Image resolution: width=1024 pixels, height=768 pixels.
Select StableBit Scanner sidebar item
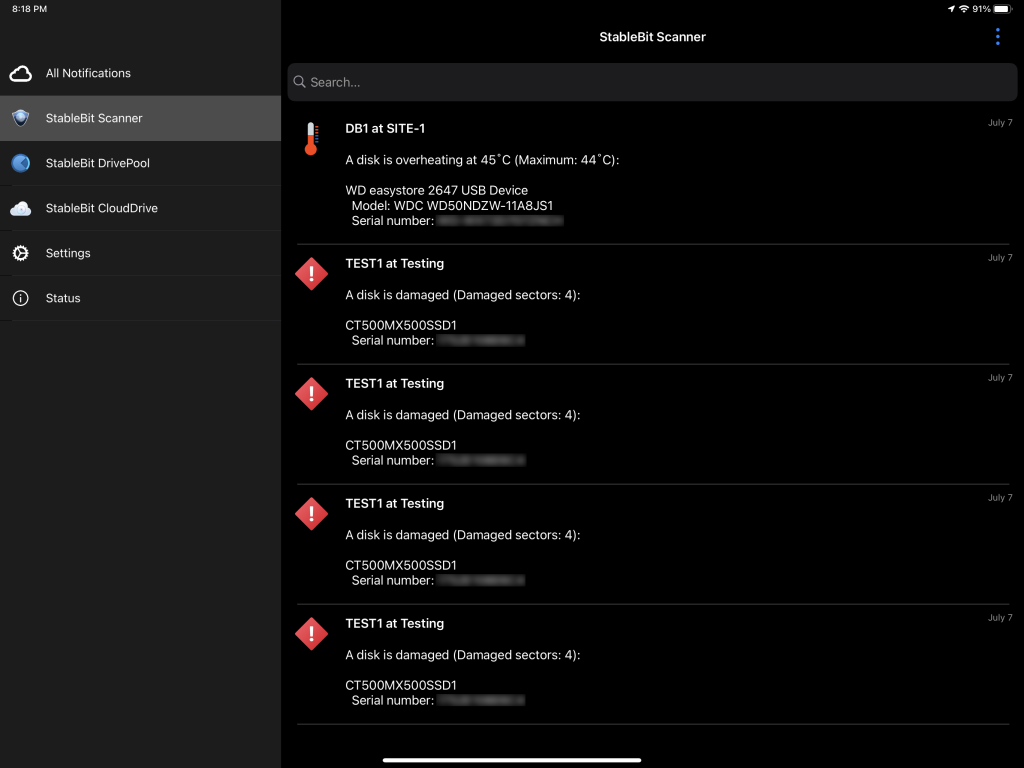click(140, 118)
